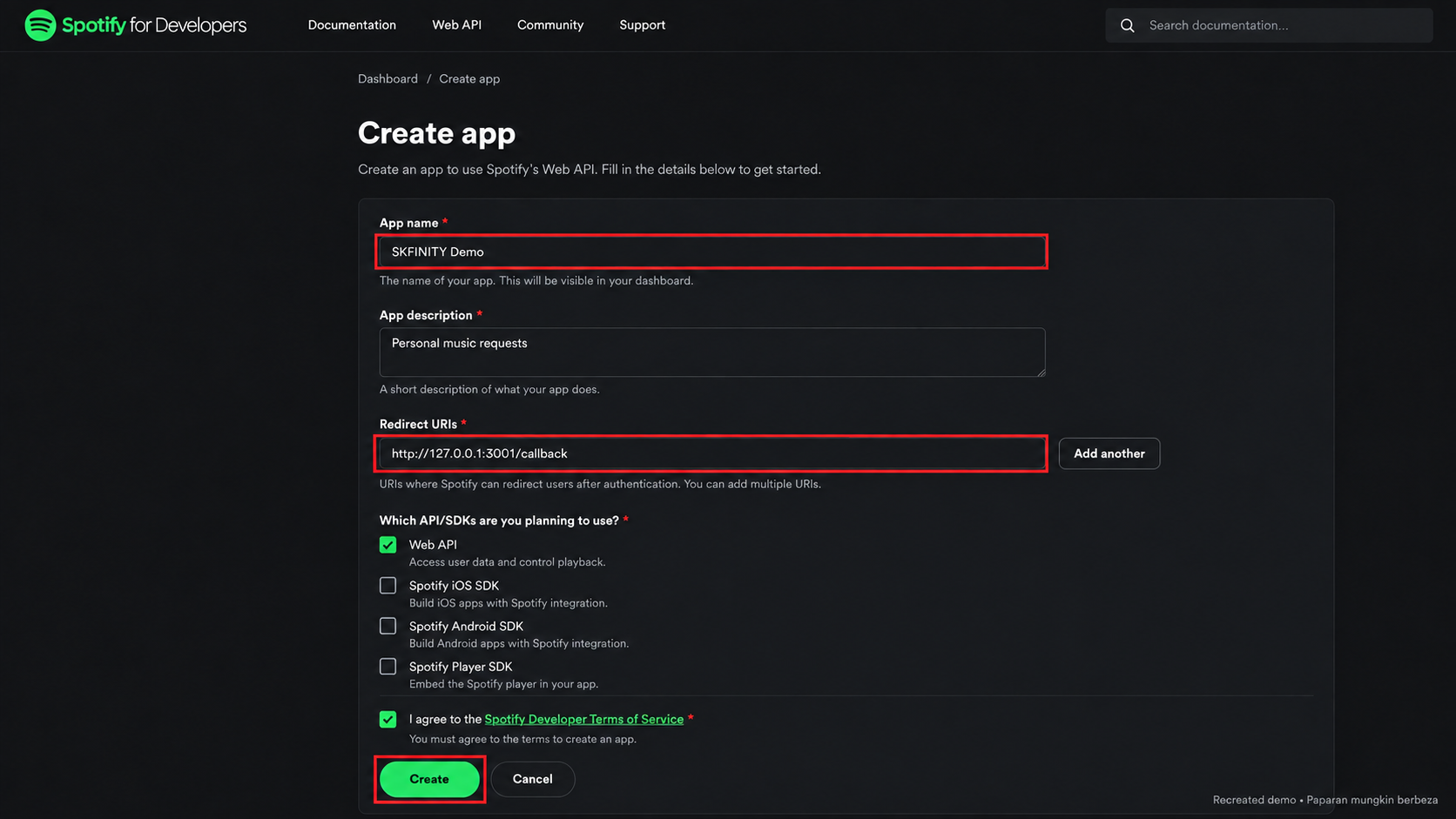Click 'Which API/SDKs are you planning to use?' label
Screen dimensions: 1456x819
pyautogui.click(x=499, y=520)
